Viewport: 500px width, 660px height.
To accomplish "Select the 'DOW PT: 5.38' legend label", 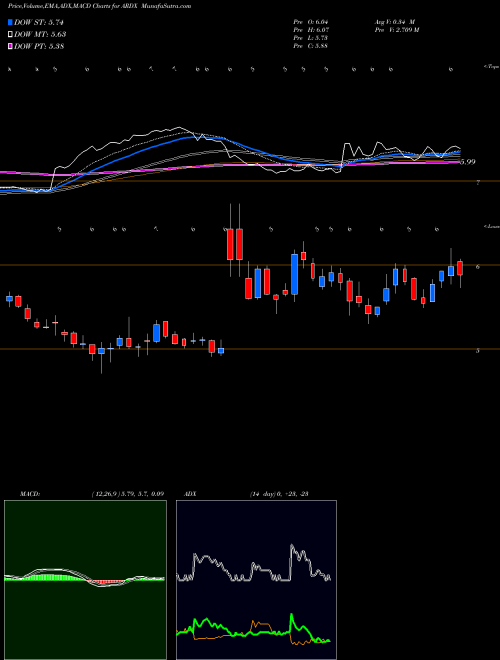I will pos(39,46).
